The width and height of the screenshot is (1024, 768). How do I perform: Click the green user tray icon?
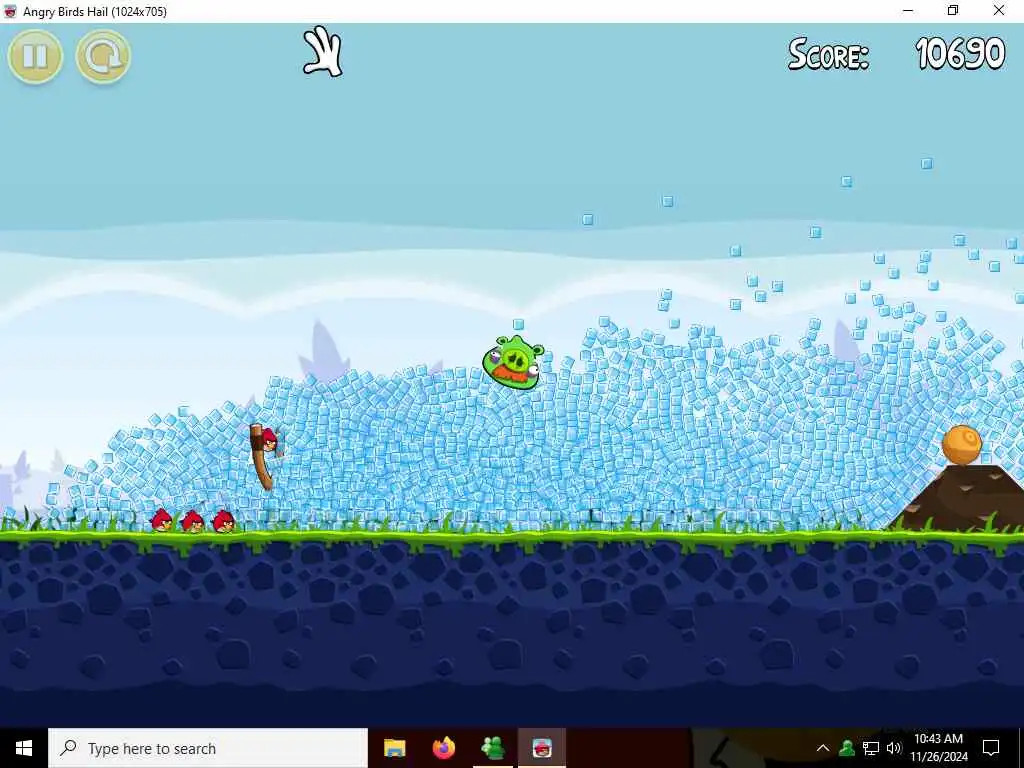click(x=847, y=748)
